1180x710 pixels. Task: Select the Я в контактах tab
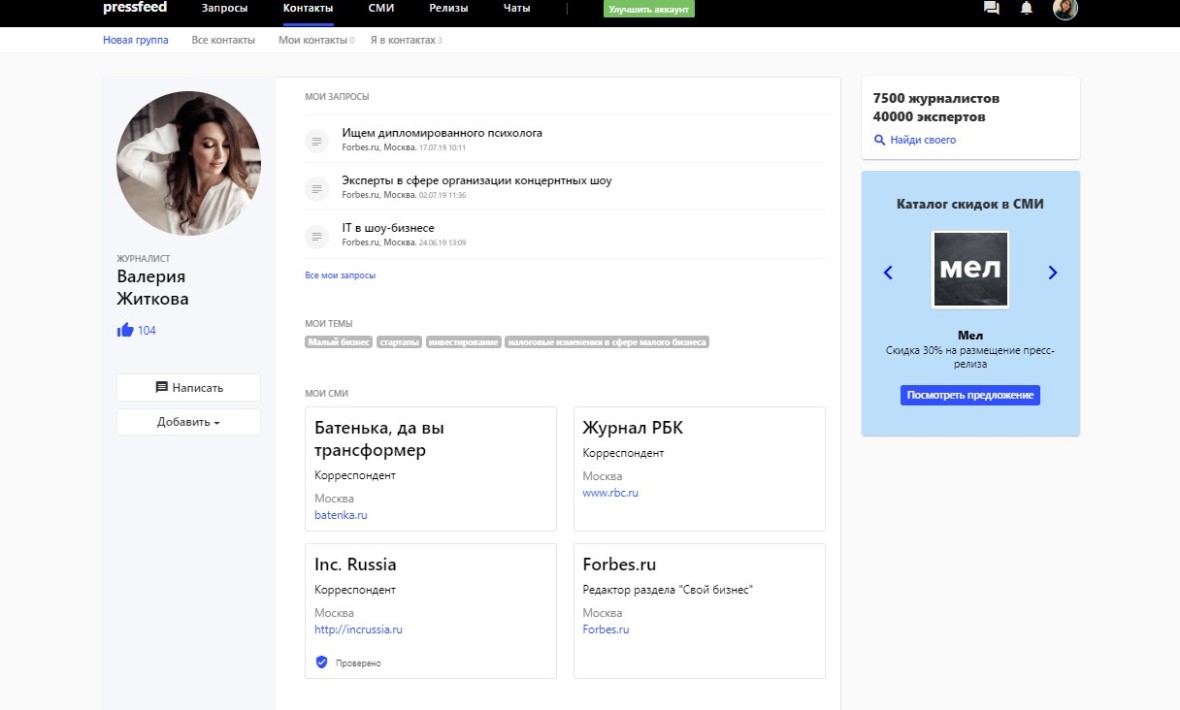pos(405,40)
